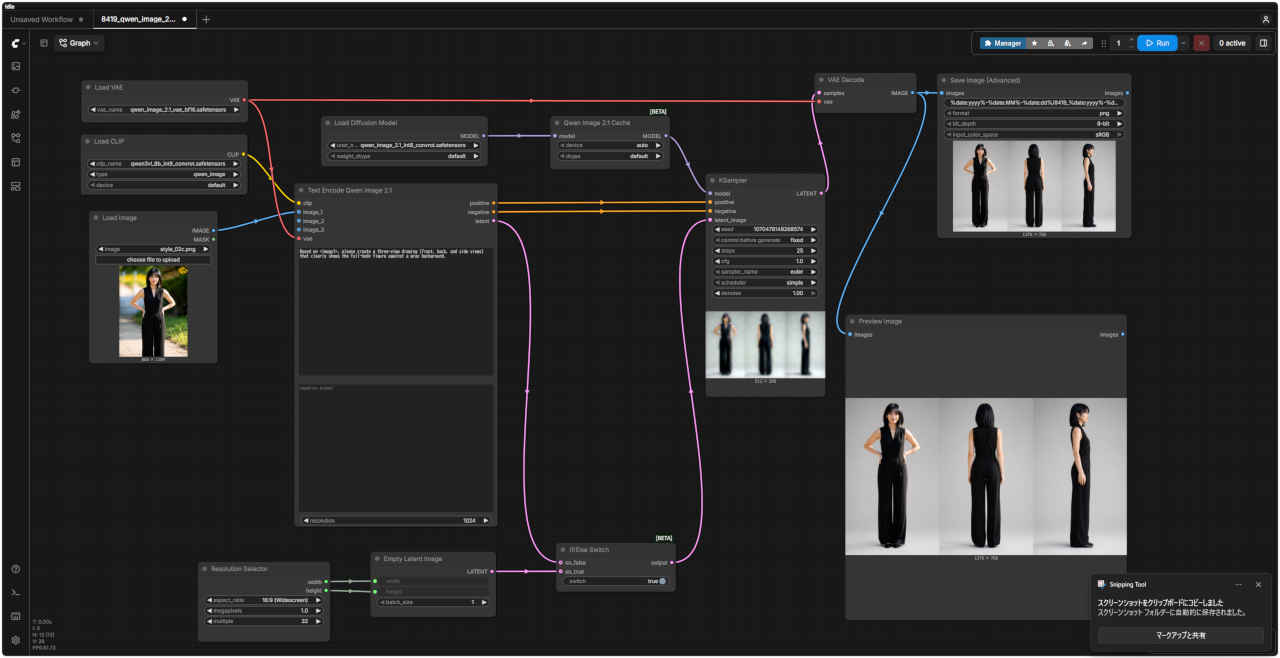Open the image assets panel in left sidebar
Image resolution: width=1280 pixels, height=658 pixels.
(16, 66)
